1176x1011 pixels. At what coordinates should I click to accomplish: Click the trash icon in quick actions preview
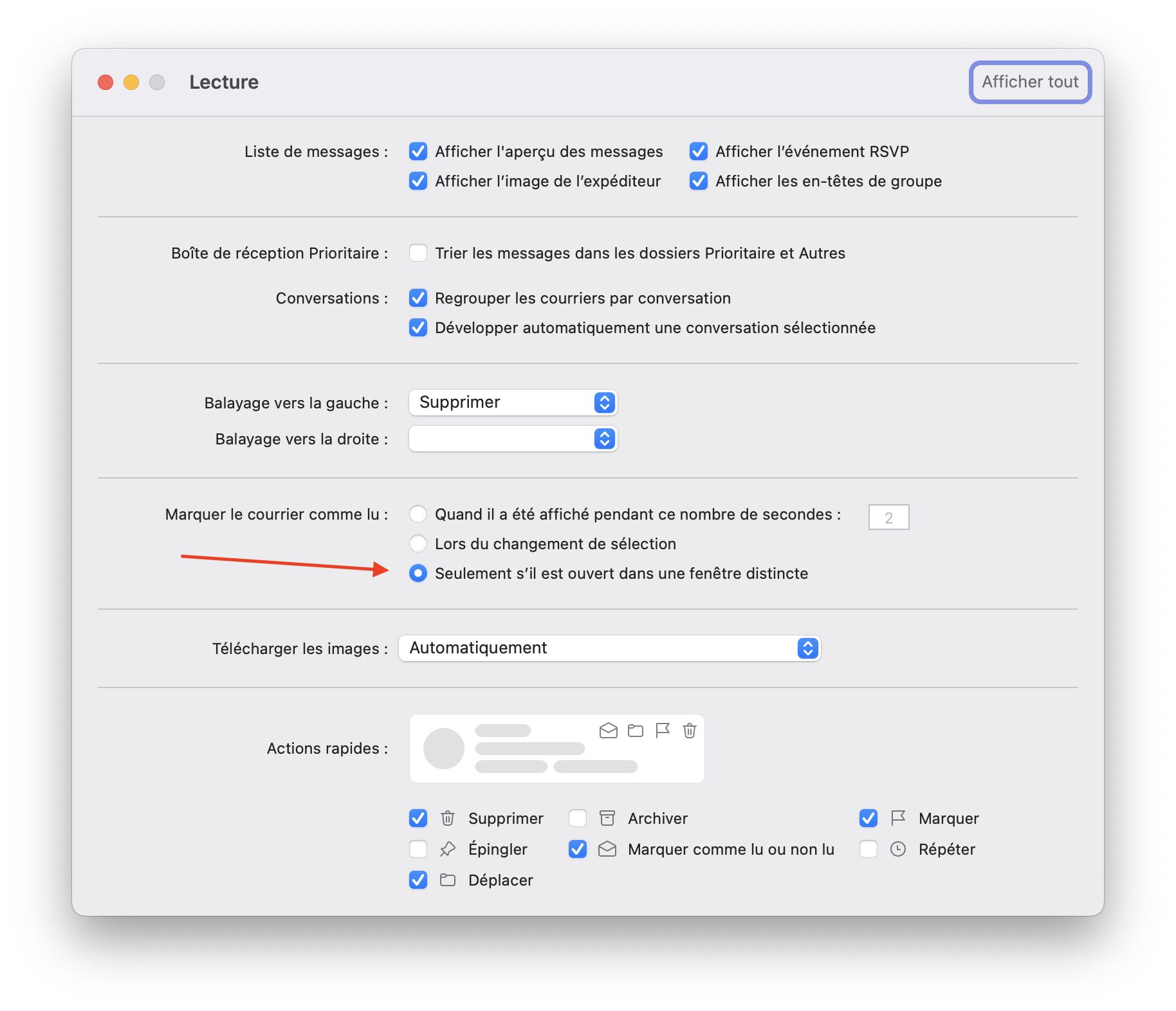click(x=689, y=731)
